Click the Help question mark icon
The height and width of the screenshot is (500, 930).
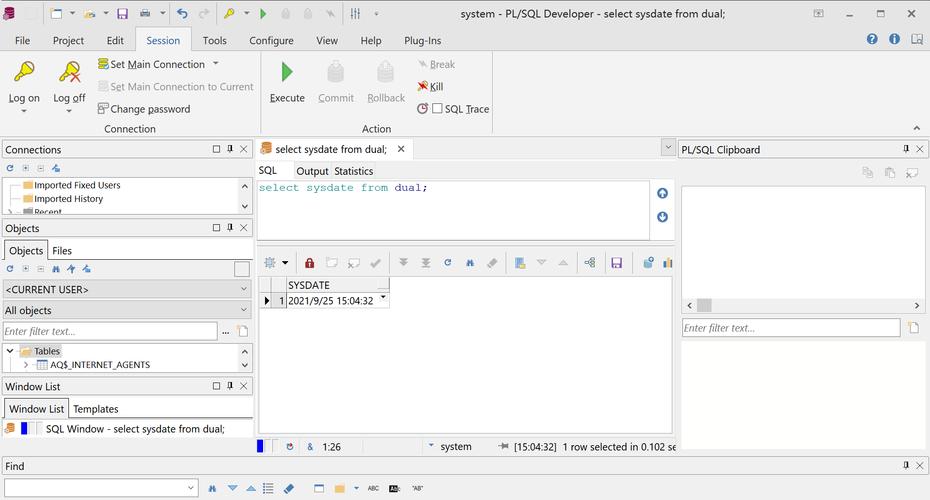872,39
